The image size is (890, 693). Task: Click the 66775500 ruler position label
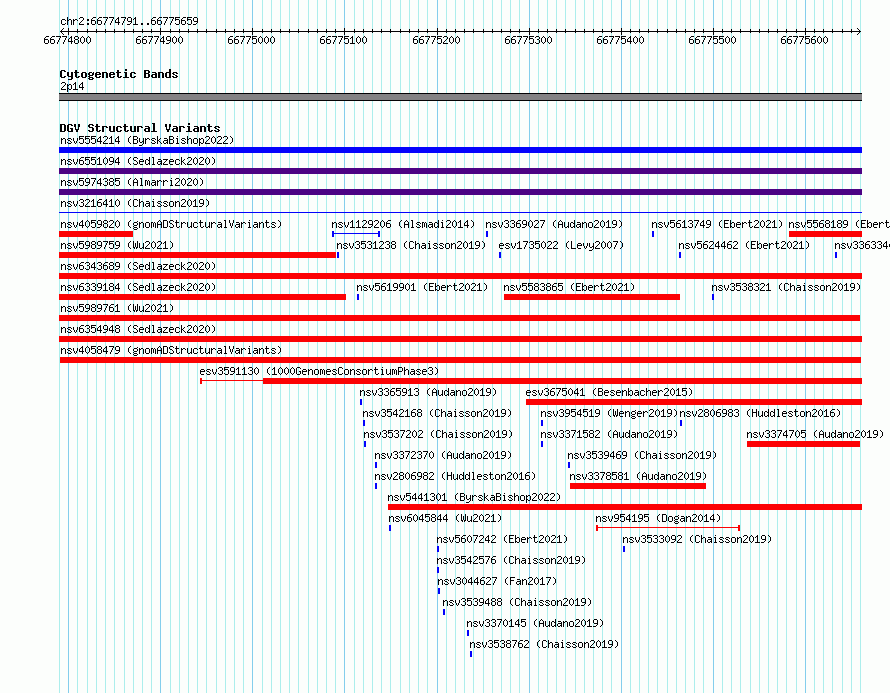pos(712,40)
